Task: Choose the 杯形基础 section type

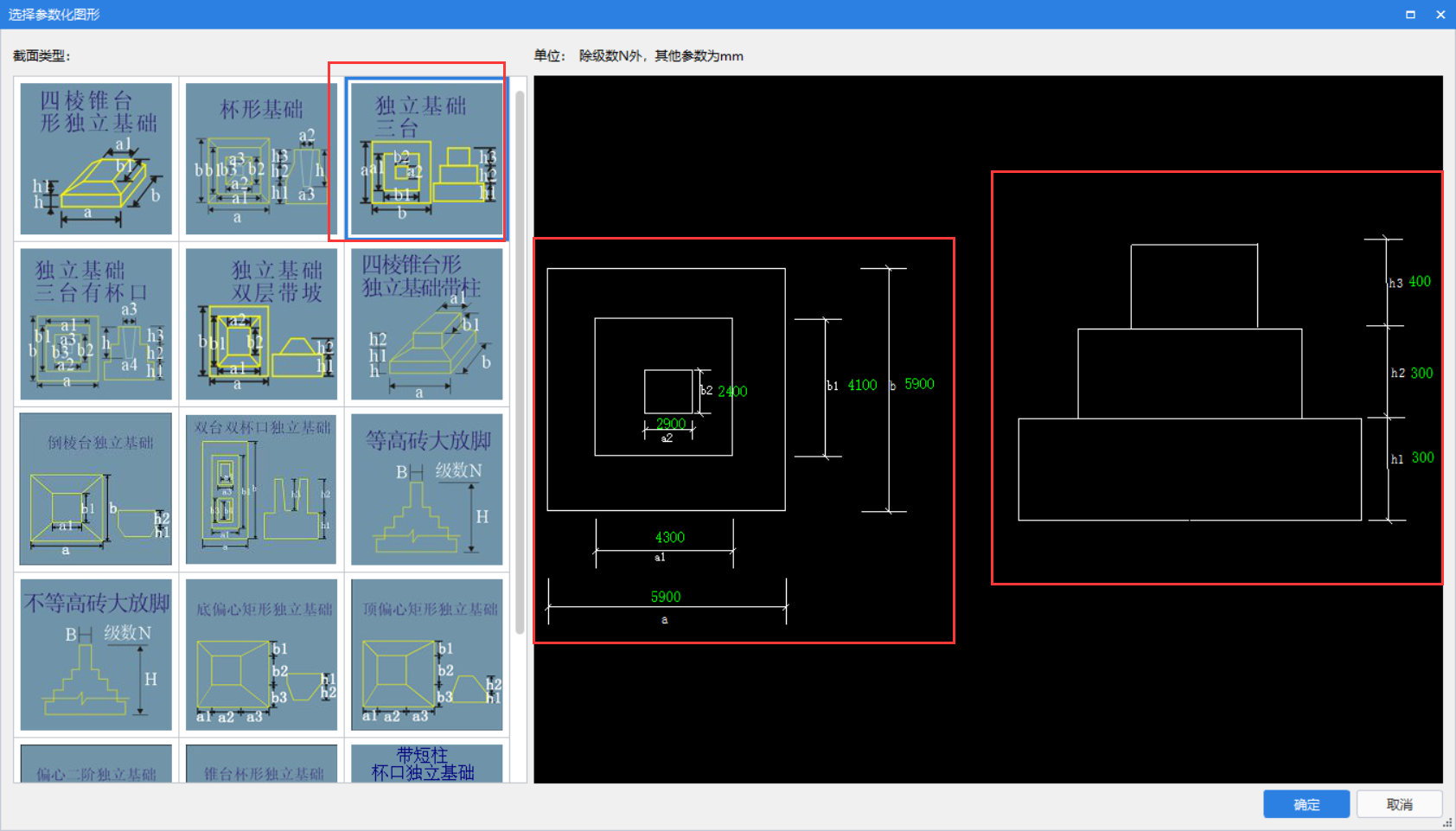Action: coord(261,158)
